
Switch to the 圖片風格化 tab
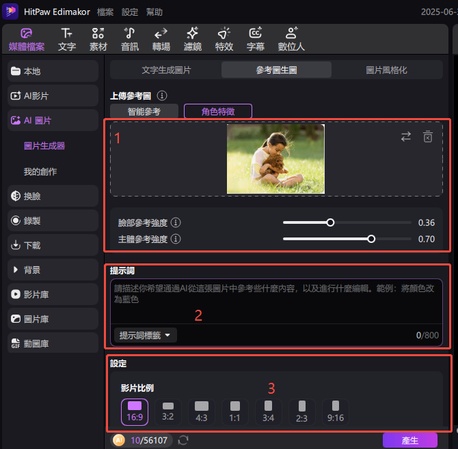[x=387, y=70]
